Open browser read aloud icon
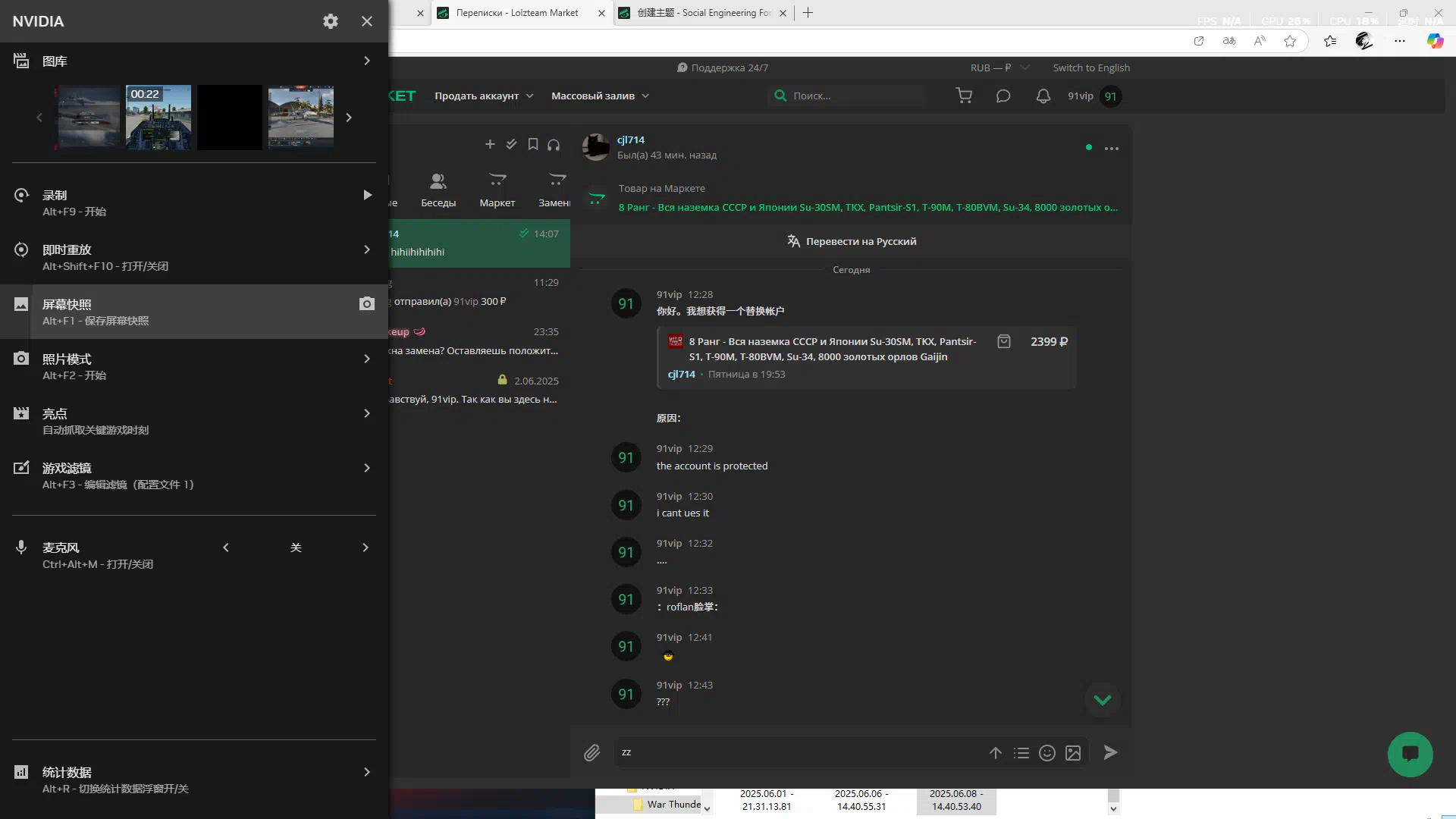Image resolution: width=1456 pixels, height=819 pixels. [x=1260, y=41]
